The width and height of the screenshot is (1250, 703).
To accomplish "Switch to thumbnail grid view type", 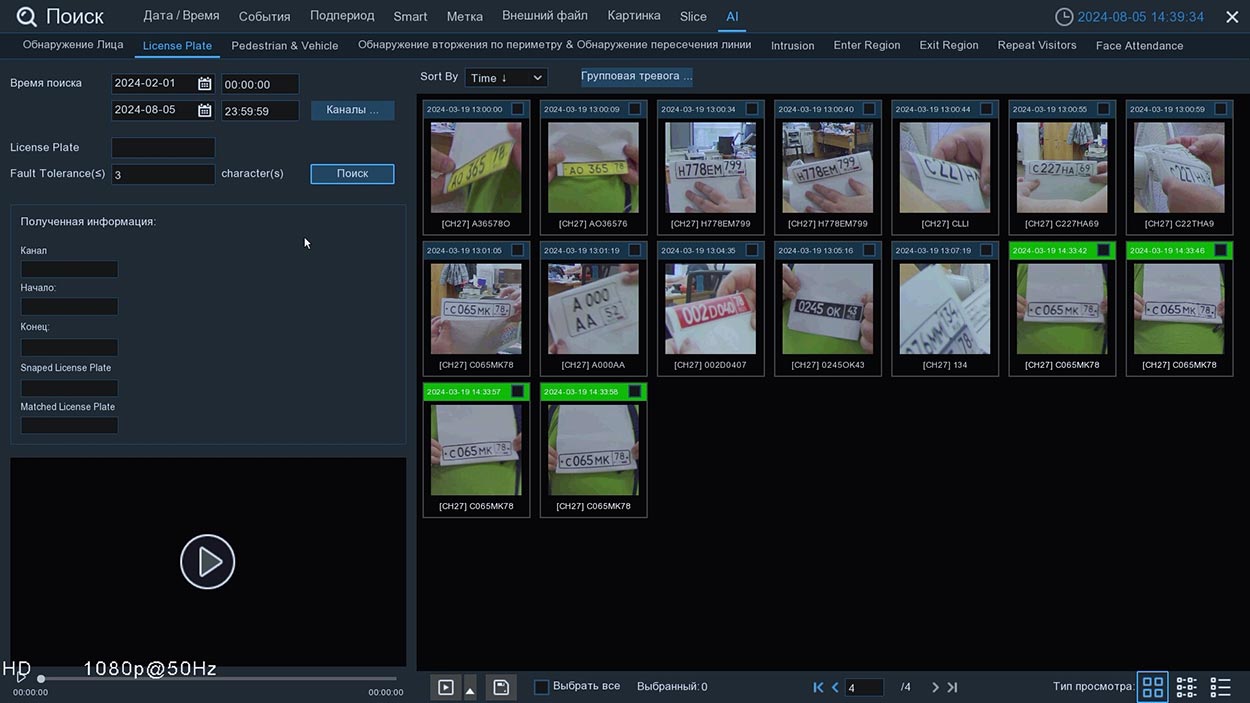I will (x=1152, y=687).
